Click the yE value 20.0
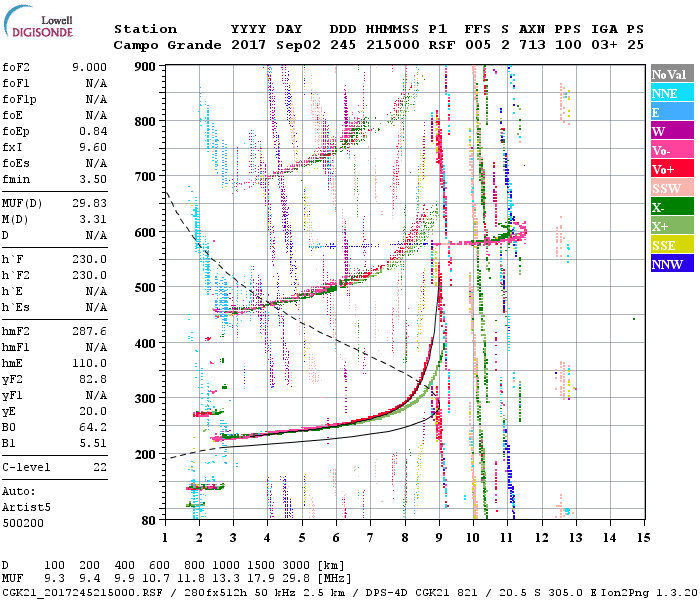Viewport: 700px width, 600px height. pos(93,412)
